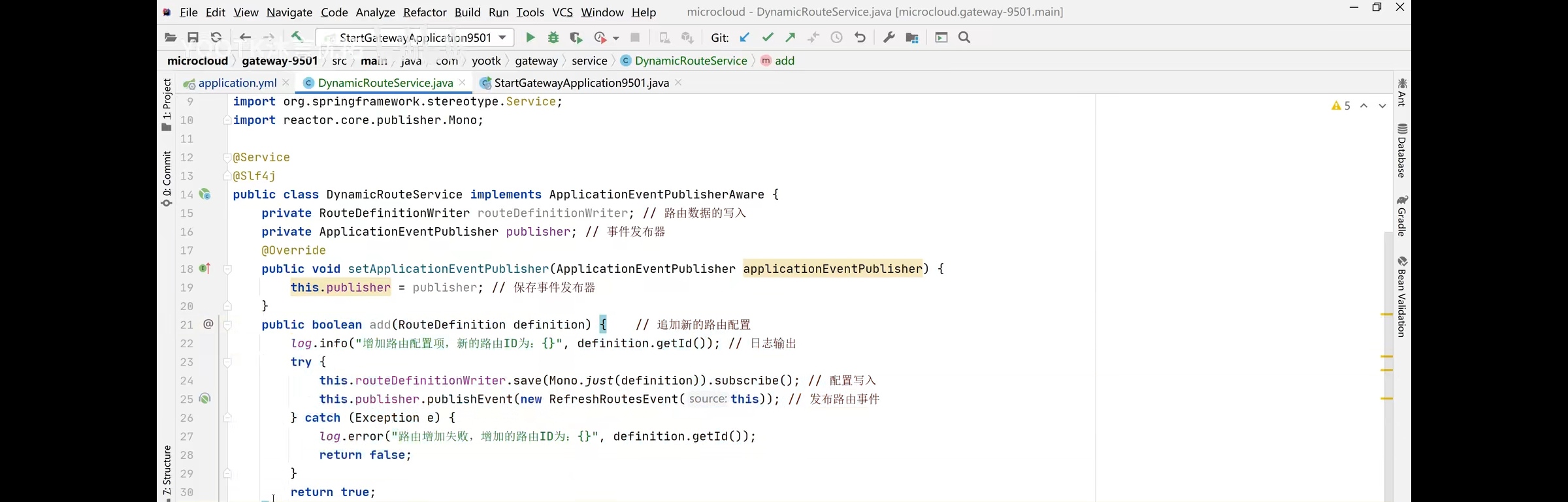
Task: Open the Database tool window
Action: point(1402,151)
